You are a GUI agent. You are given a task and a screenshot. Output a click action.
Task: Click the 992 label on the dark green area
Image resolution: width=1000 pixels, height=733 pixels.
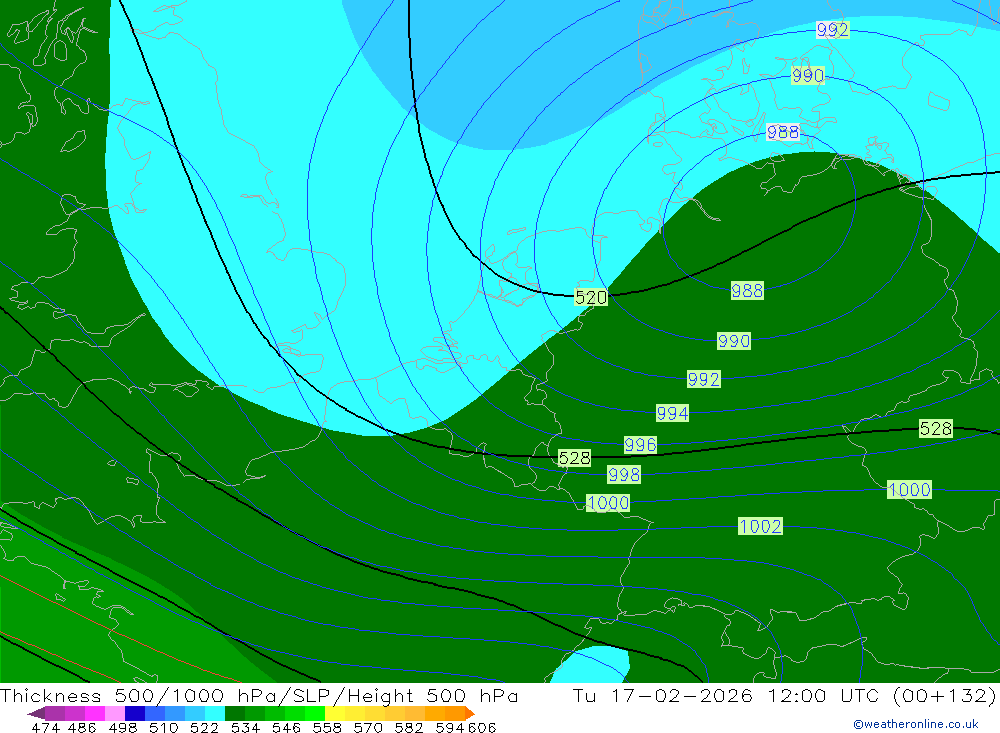[703, 379]
